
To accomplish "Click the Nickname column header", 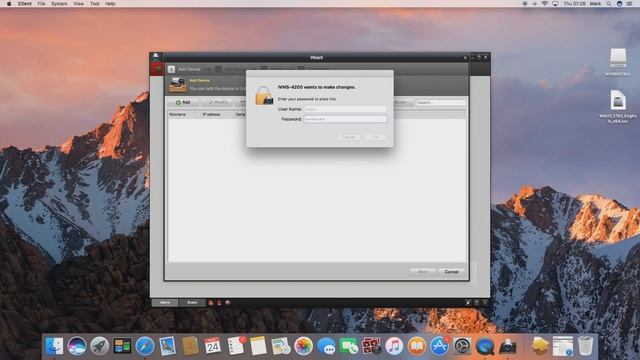I will pyautogui.click(x=178, y=115).
